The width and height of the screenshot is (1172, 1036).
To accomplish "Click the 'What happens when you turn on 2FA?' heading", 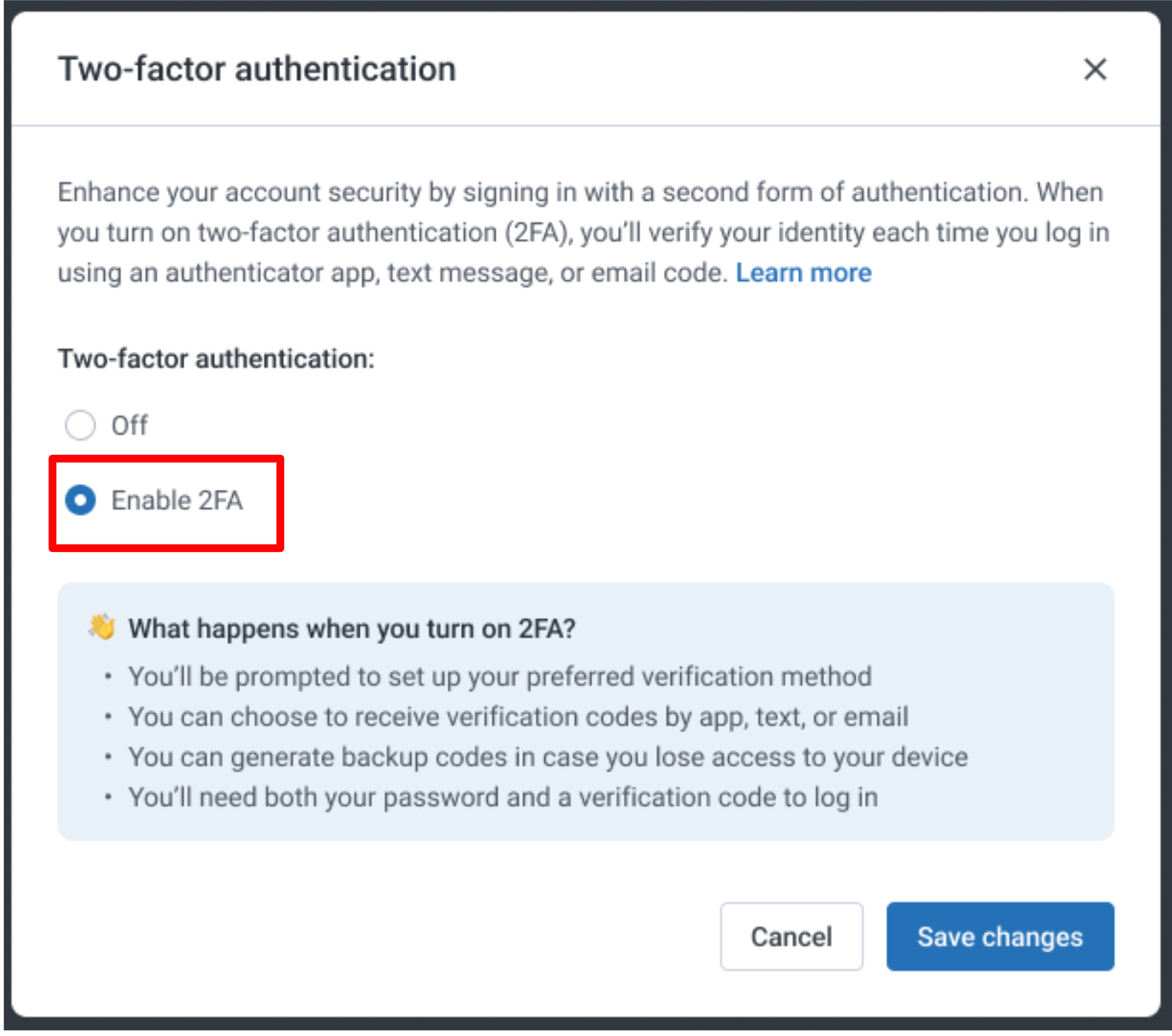I will [352, 629].
